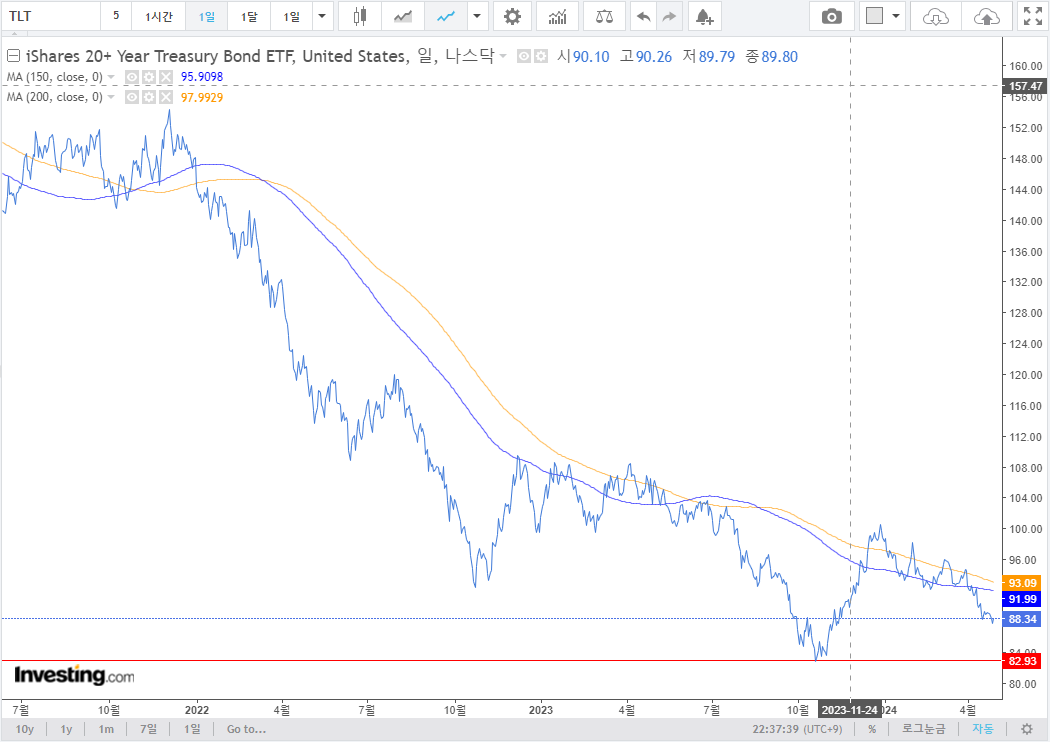Select candlestick chart style
Viewport: 1050px width, 742px height.
click(360, 16)
